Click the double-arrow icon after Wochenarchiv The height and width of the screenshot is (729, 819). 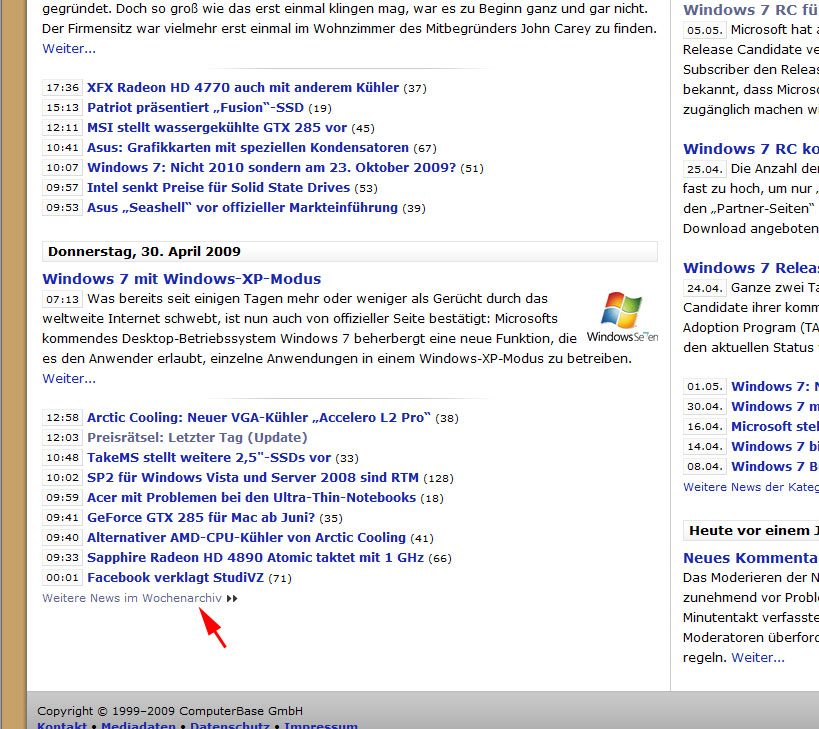[x=232, y=598]
